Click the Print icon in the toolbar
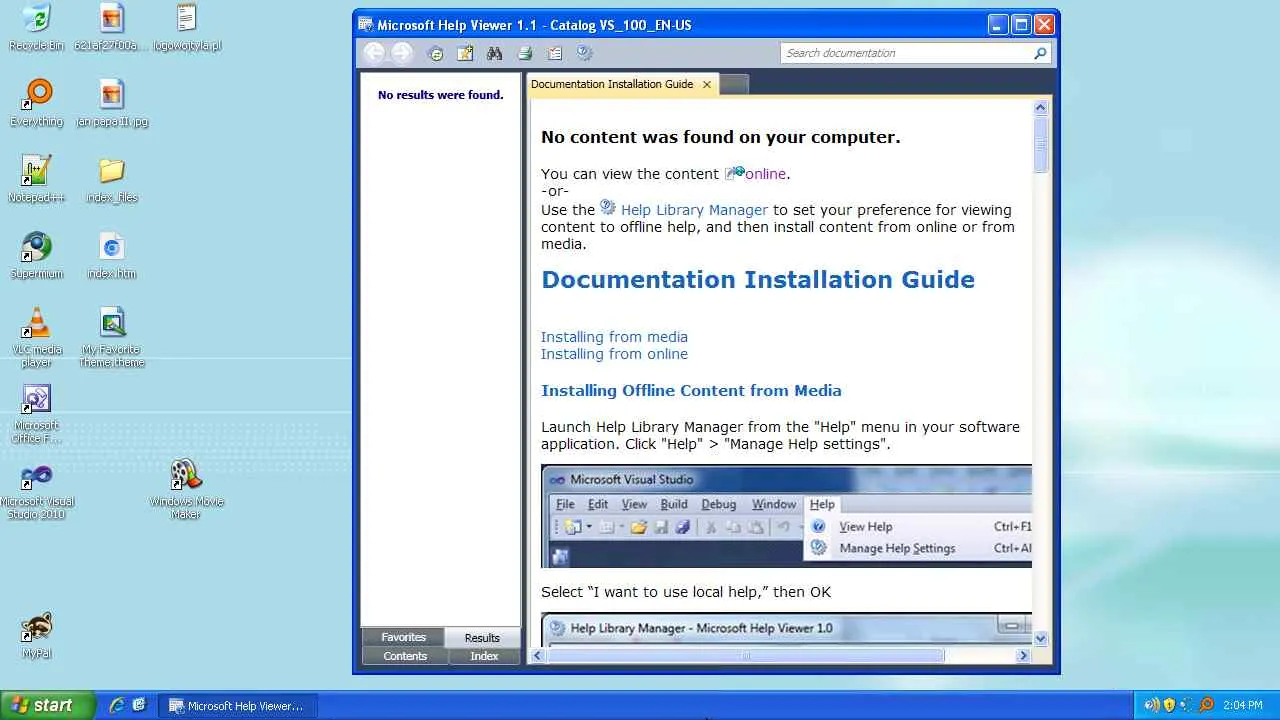The height and width of the screenshot is (720, 1280). coord(525,54)
